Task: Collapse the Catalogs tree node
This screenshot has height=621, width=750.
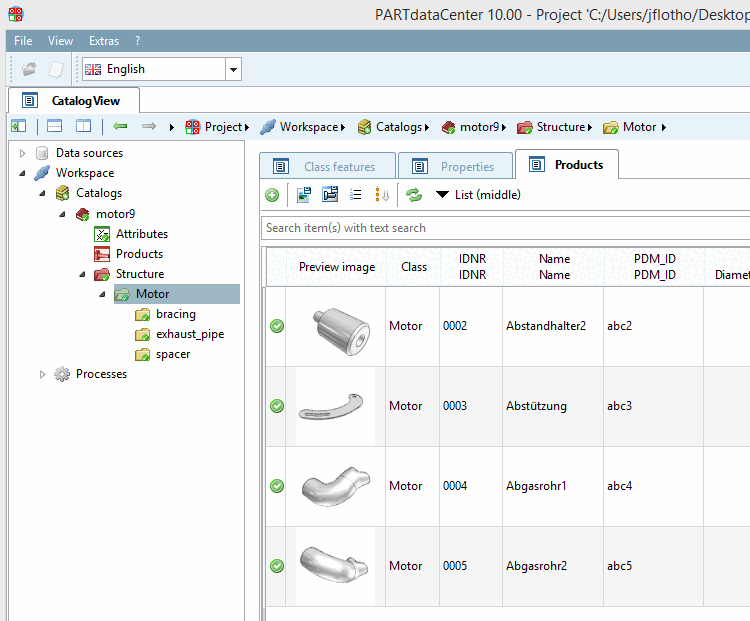Action: click(x=42, y=193)
